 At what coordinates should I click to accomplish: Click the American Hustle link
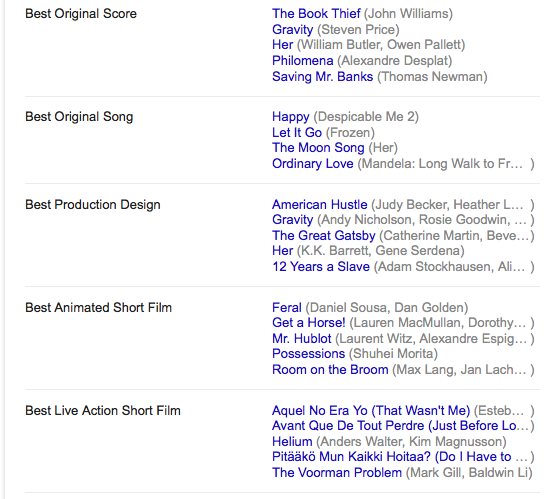pos(320,205)
